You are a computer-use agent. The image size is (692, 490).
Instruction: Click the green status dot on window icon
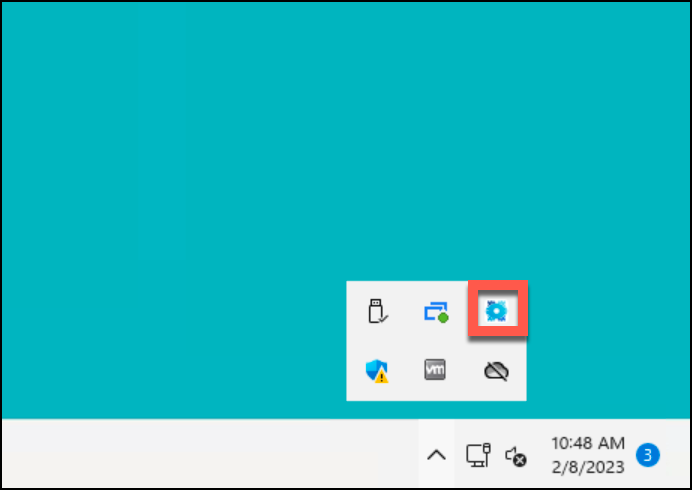click(443, 317)
